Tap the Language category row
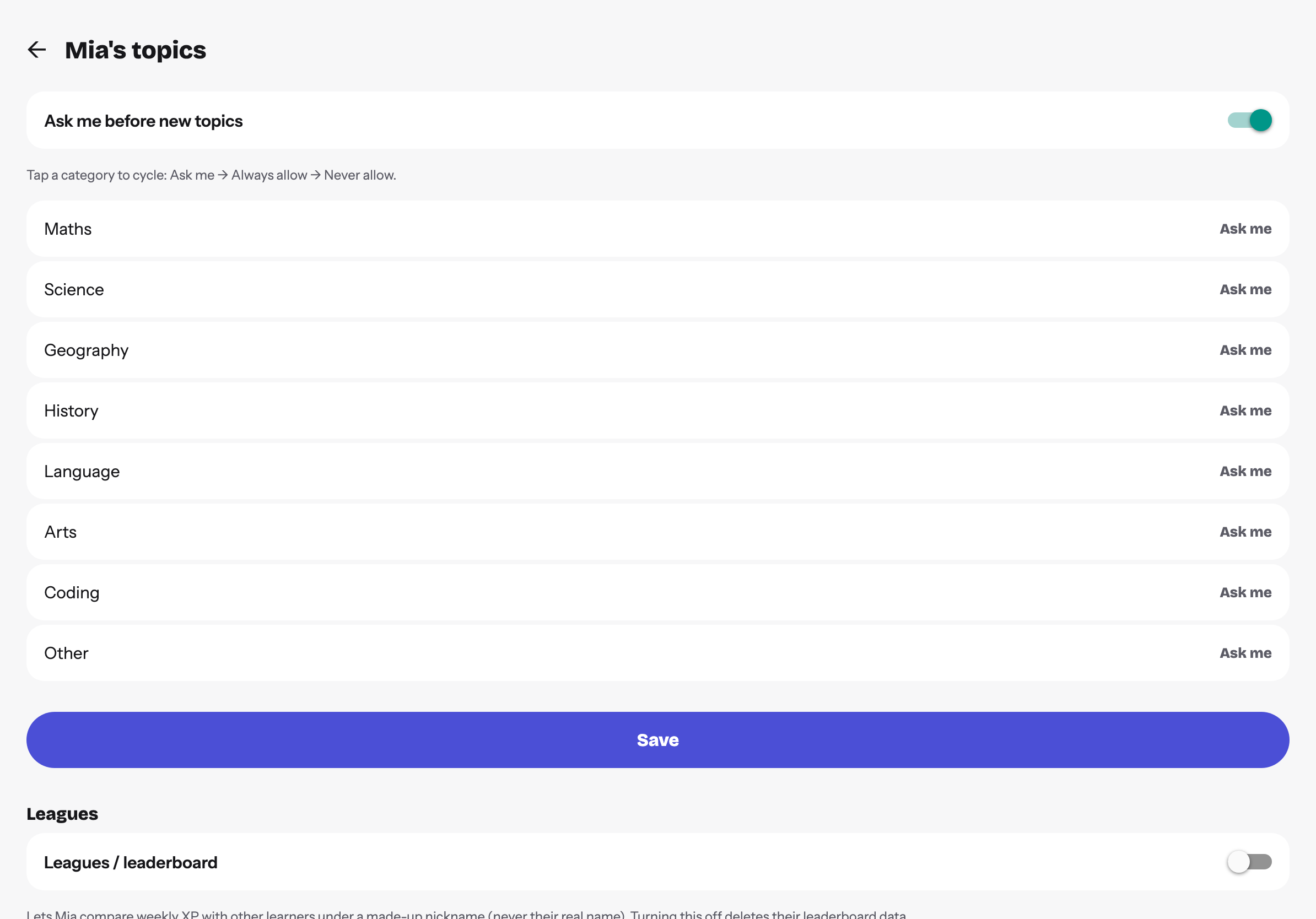 coord(658,471)
